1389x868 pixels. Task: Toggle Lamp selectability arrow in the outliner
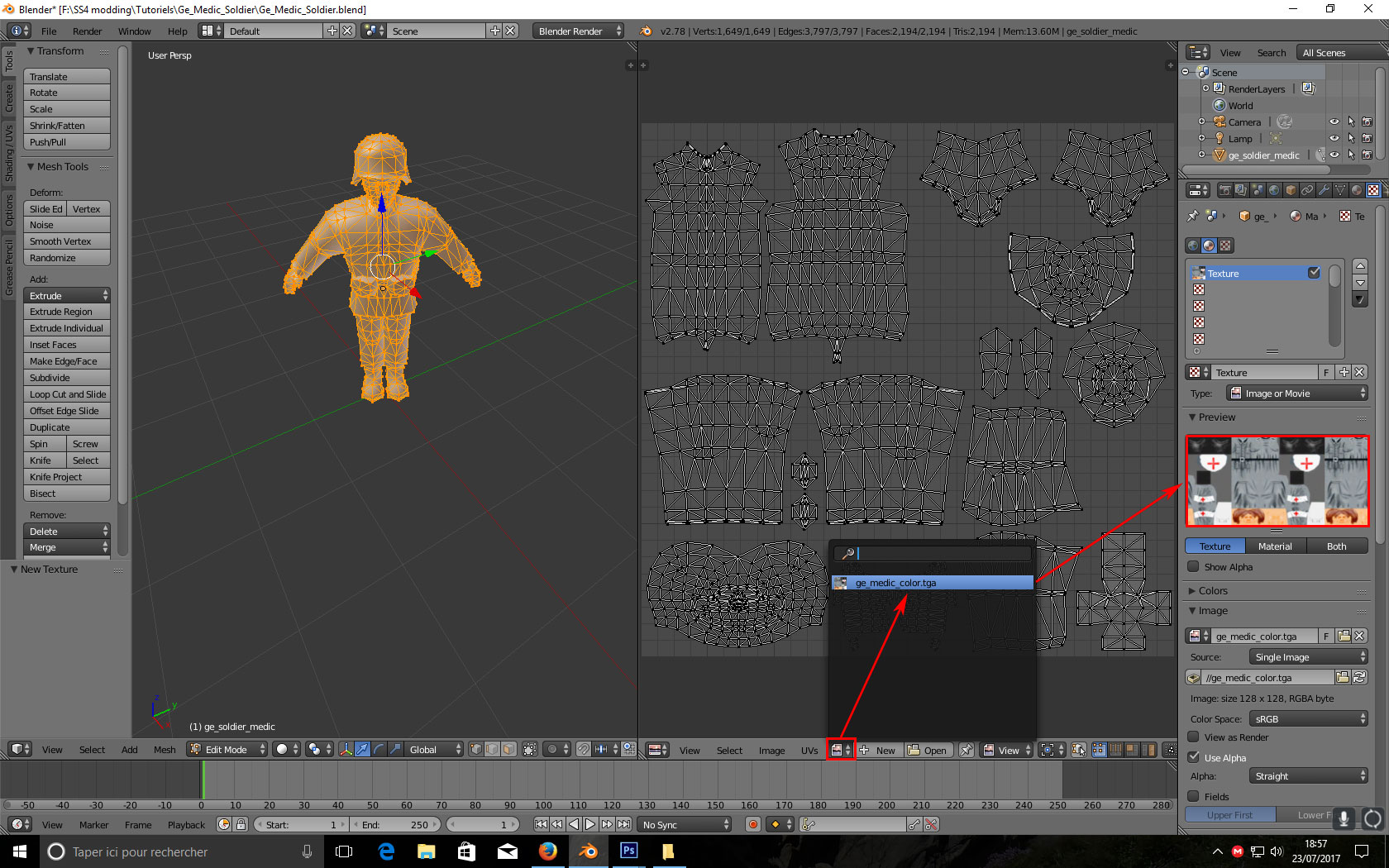[x=1351, y=138]
